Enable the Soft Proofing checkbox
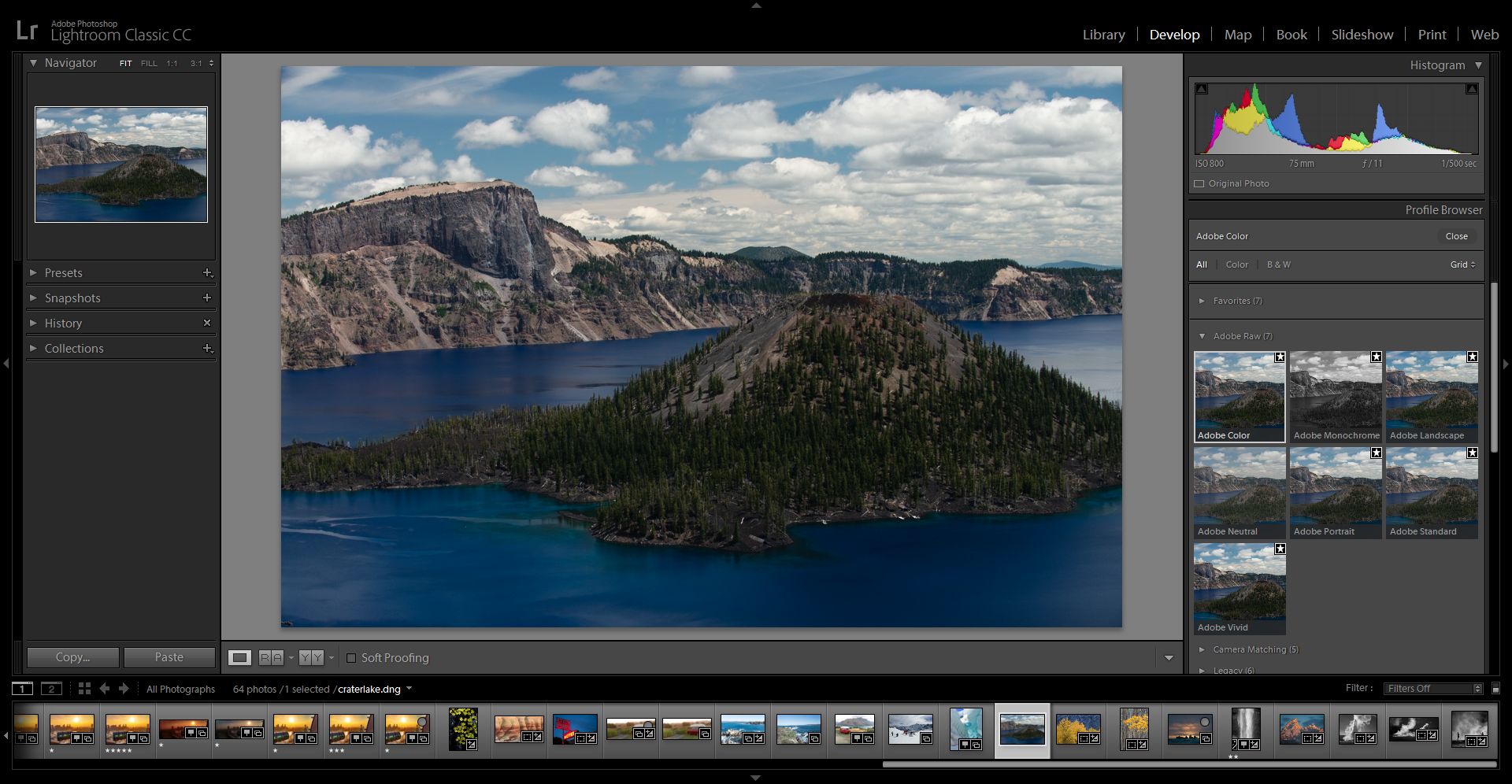 coord(353,658)
